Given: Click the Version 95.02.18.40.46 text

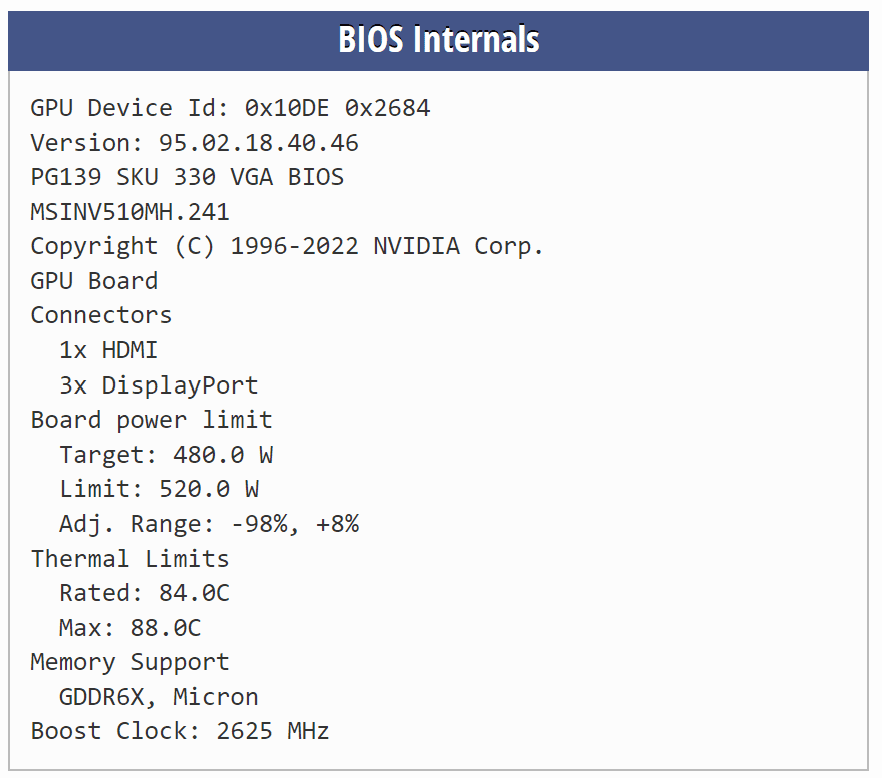Looking at the screenshot, I should 195,143.
